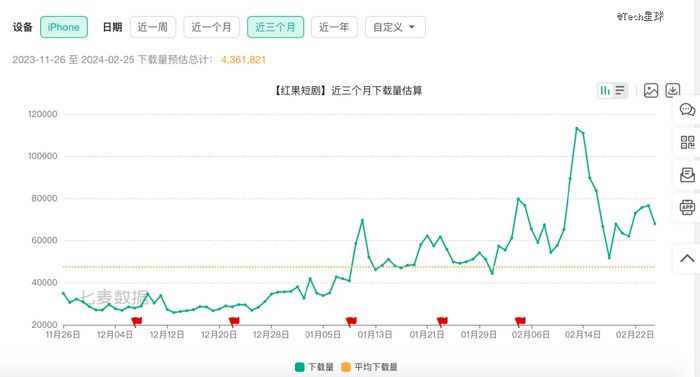
Task: Click the 02月14日 x-axis label
Action: click(583, 335)
